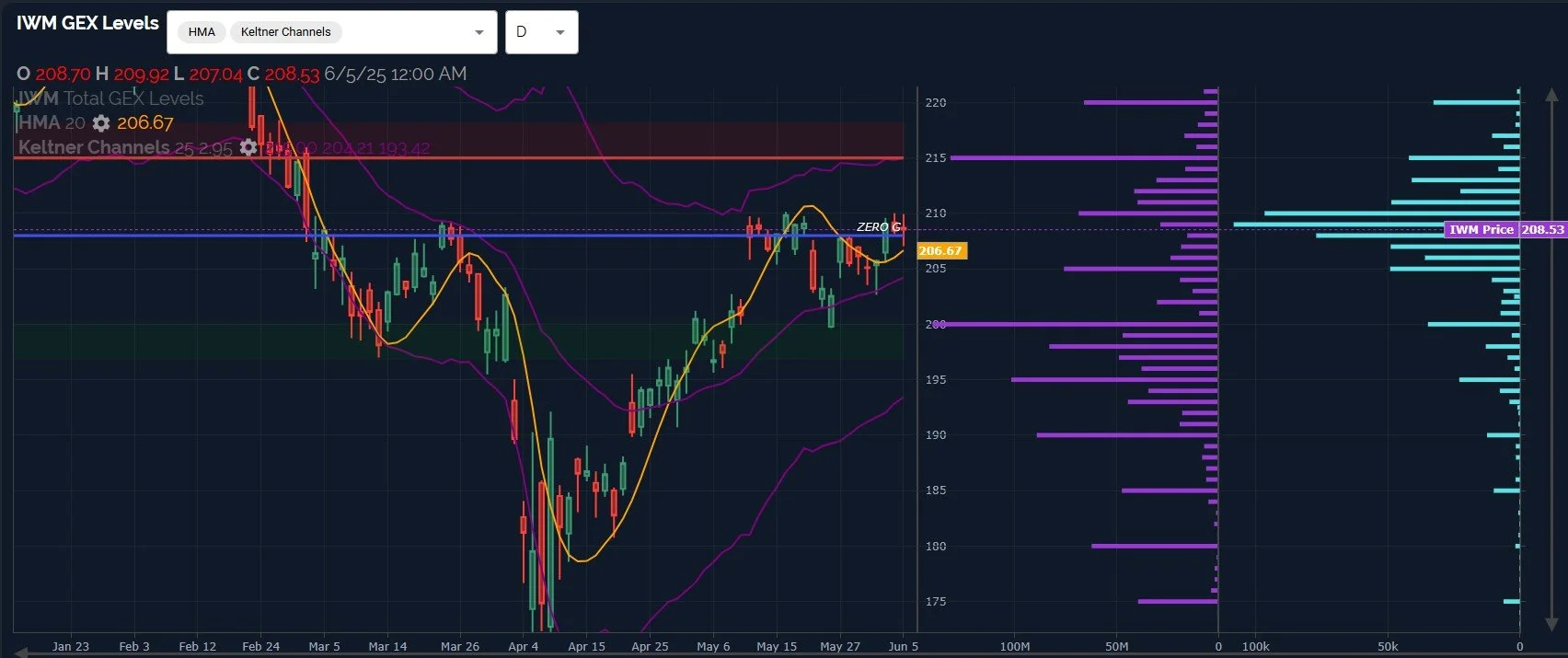
Task: Click the vertical range arrow at far right
Action: [x=1552, y=359]
